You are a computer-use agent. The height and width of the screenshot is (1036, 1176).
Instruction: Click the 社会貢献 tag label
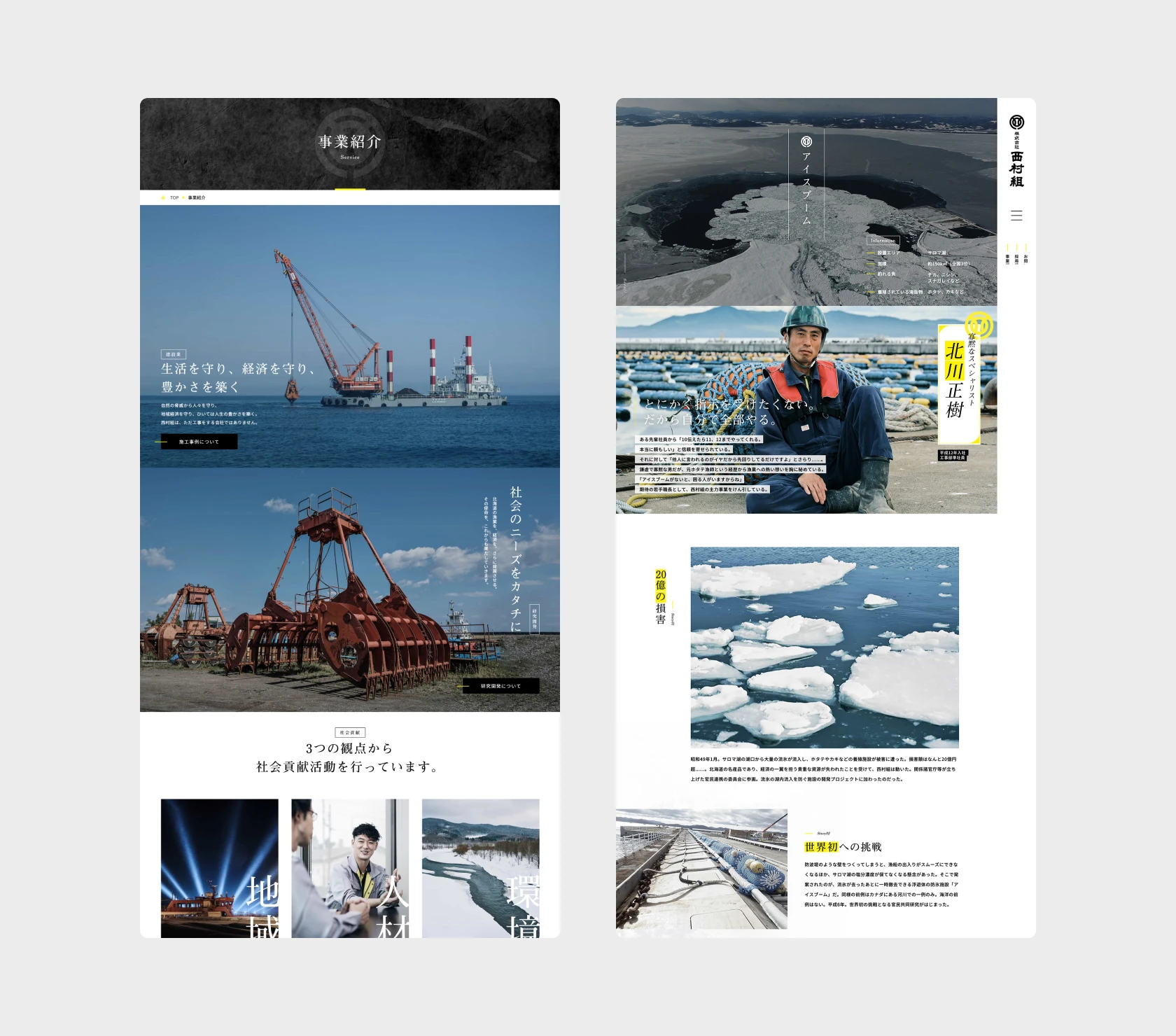pyautogui.click(x=350, y=732)
